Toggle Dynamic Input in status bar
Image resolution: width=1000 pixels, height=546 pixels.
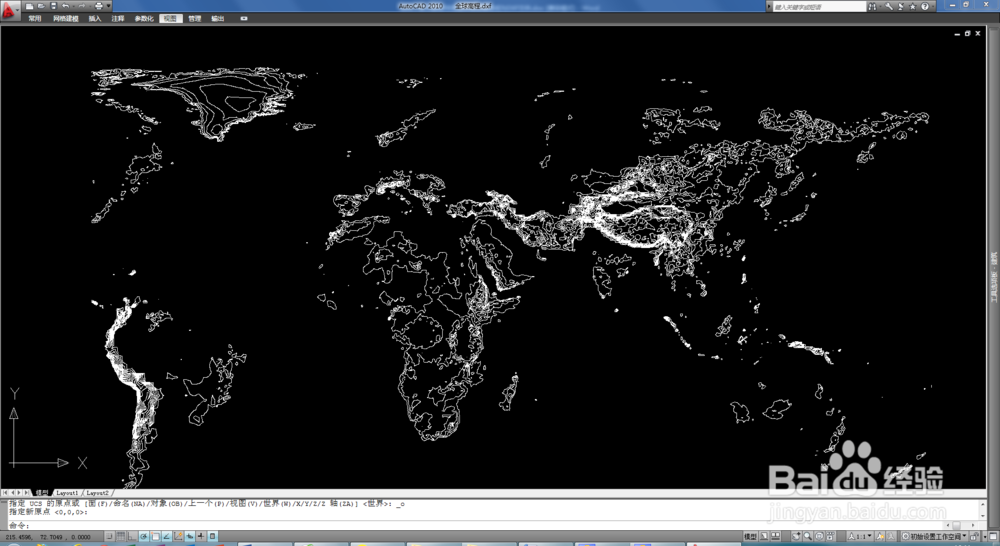coord(189,537)
